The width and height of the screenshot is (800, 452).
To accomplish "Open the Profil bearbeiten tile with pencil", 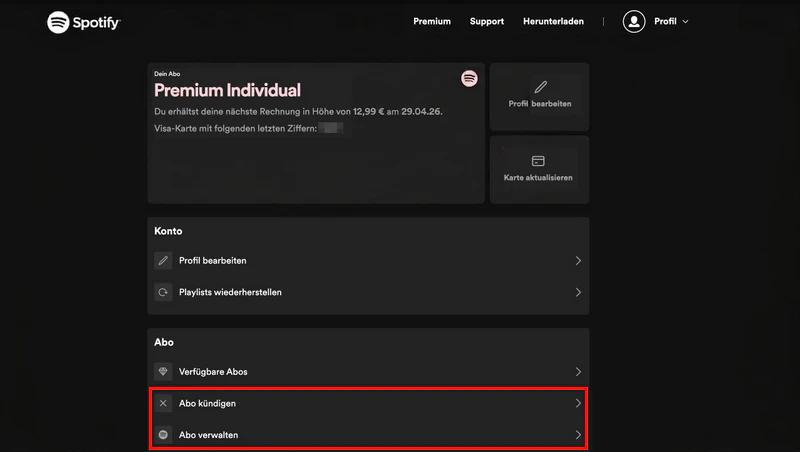I will (x=539, y=96).
